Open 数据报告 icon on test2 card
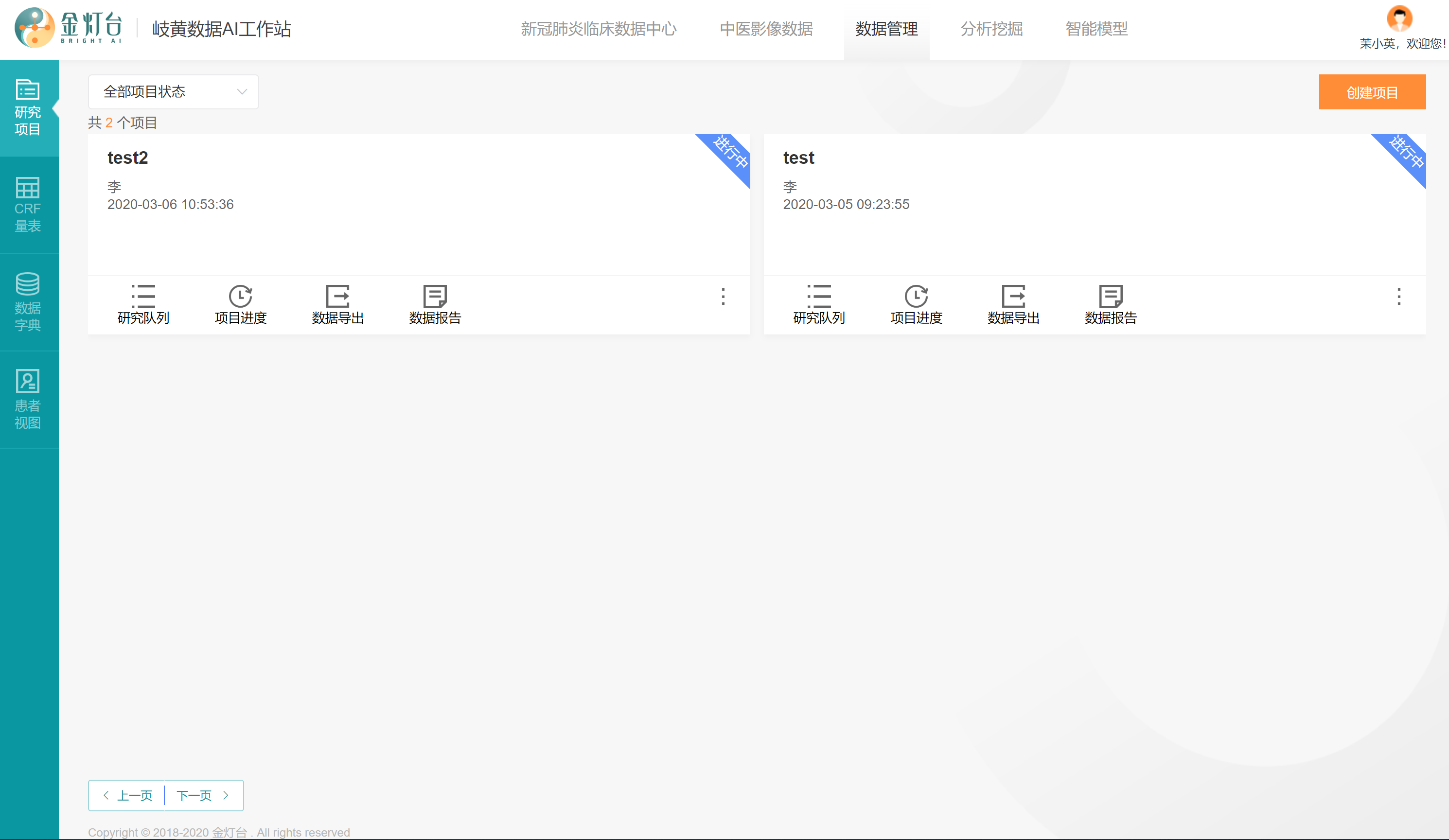Viewport: 1449px width, 840px height. click(435, 297)
